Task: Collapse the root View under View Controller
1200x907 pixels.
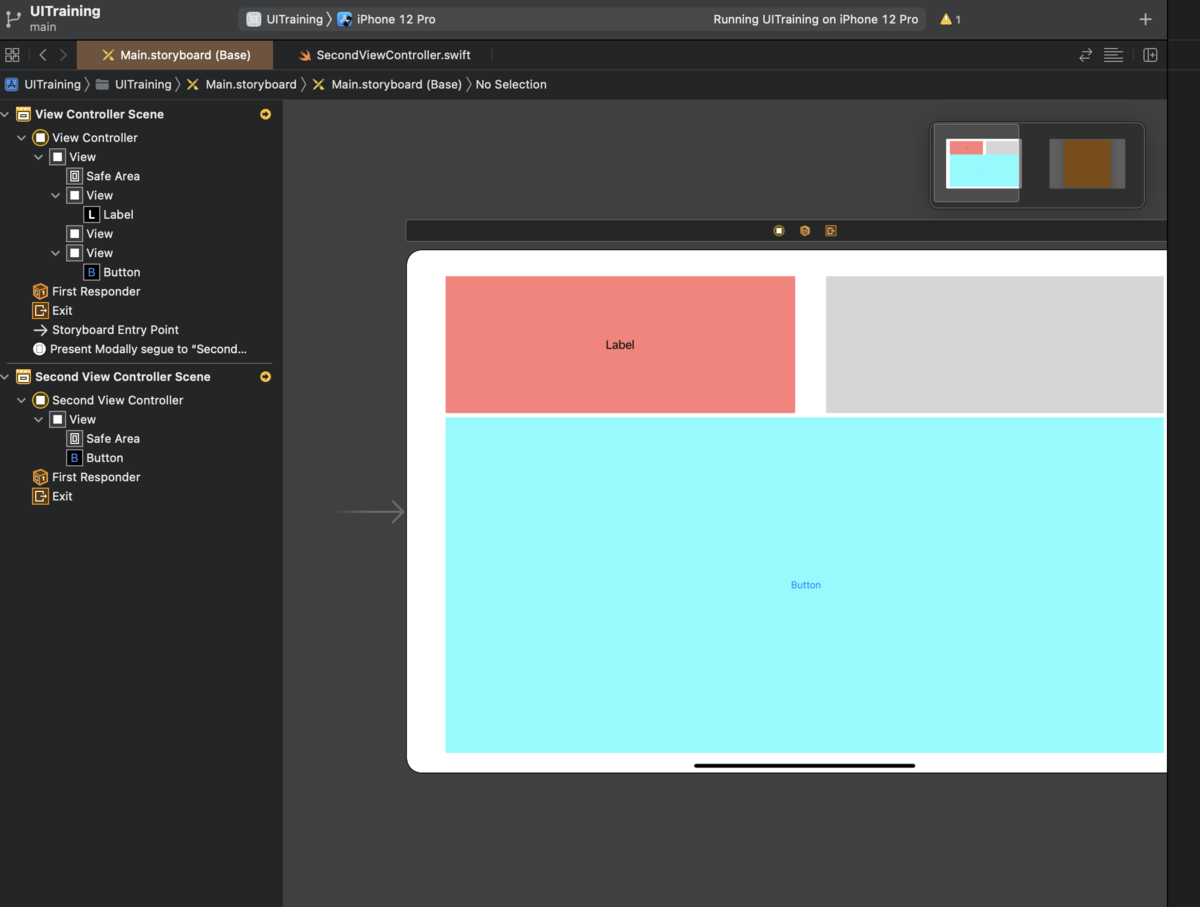Action: pyautogui.click(x=39, y=157)
